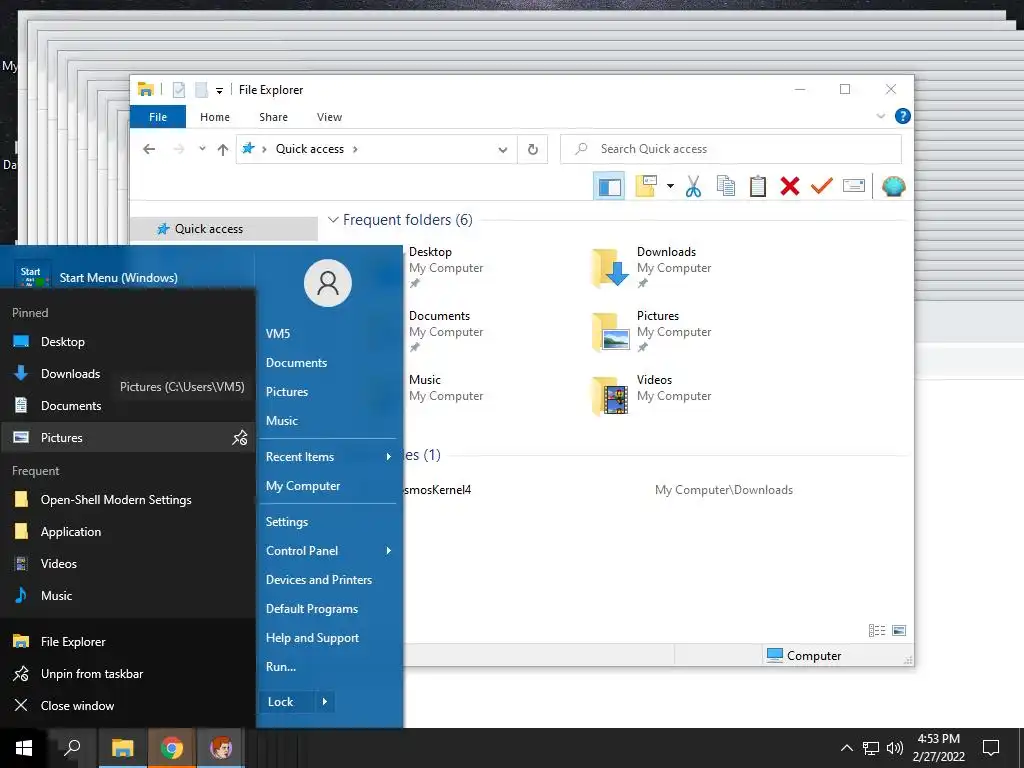Open the Videos folder icon
This screenshot has height=768, width=1024.
[x=610, y=396]
